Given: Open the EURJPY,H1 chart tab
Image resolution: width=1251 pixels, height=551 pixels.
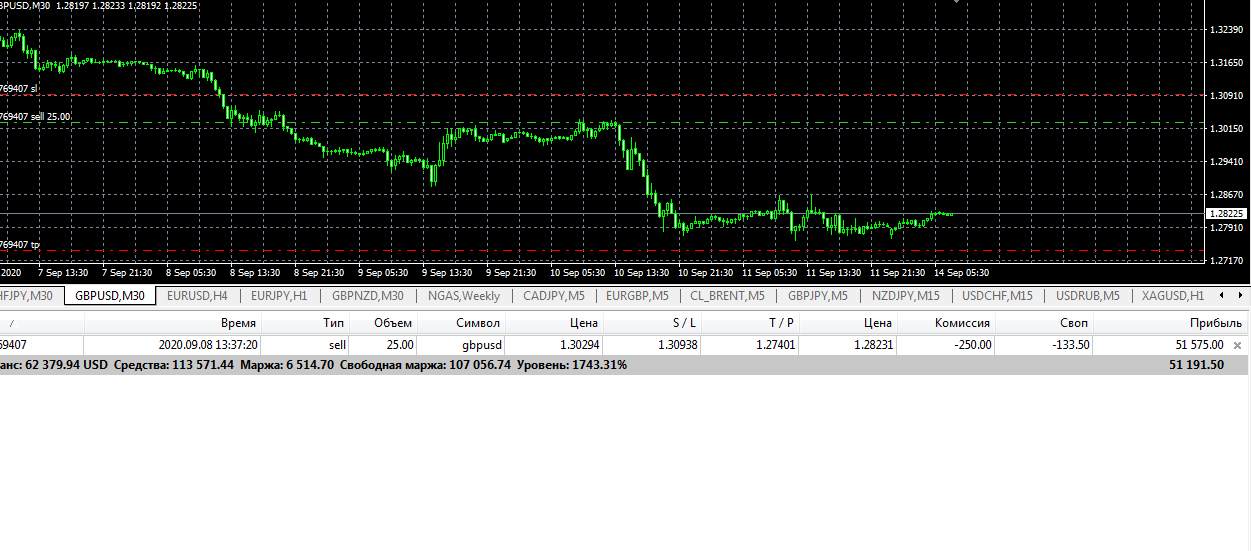Looking at the screenshot, I should (279, 296).
